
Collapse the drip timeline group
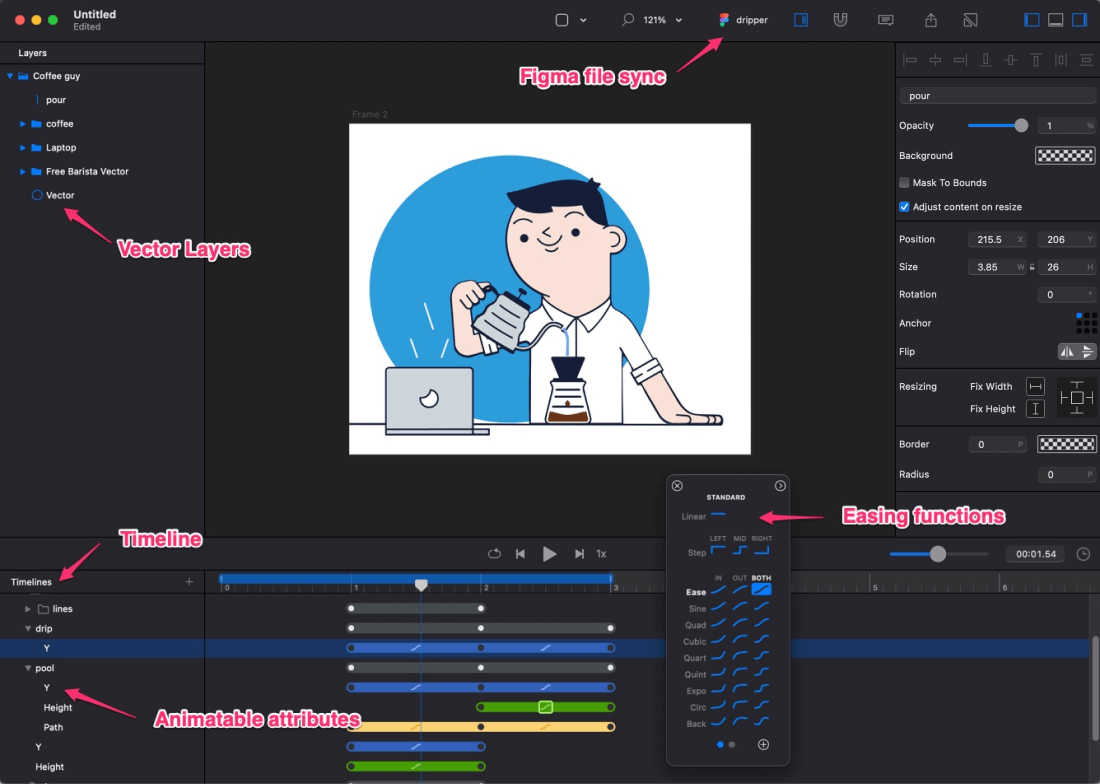point(28,629)
